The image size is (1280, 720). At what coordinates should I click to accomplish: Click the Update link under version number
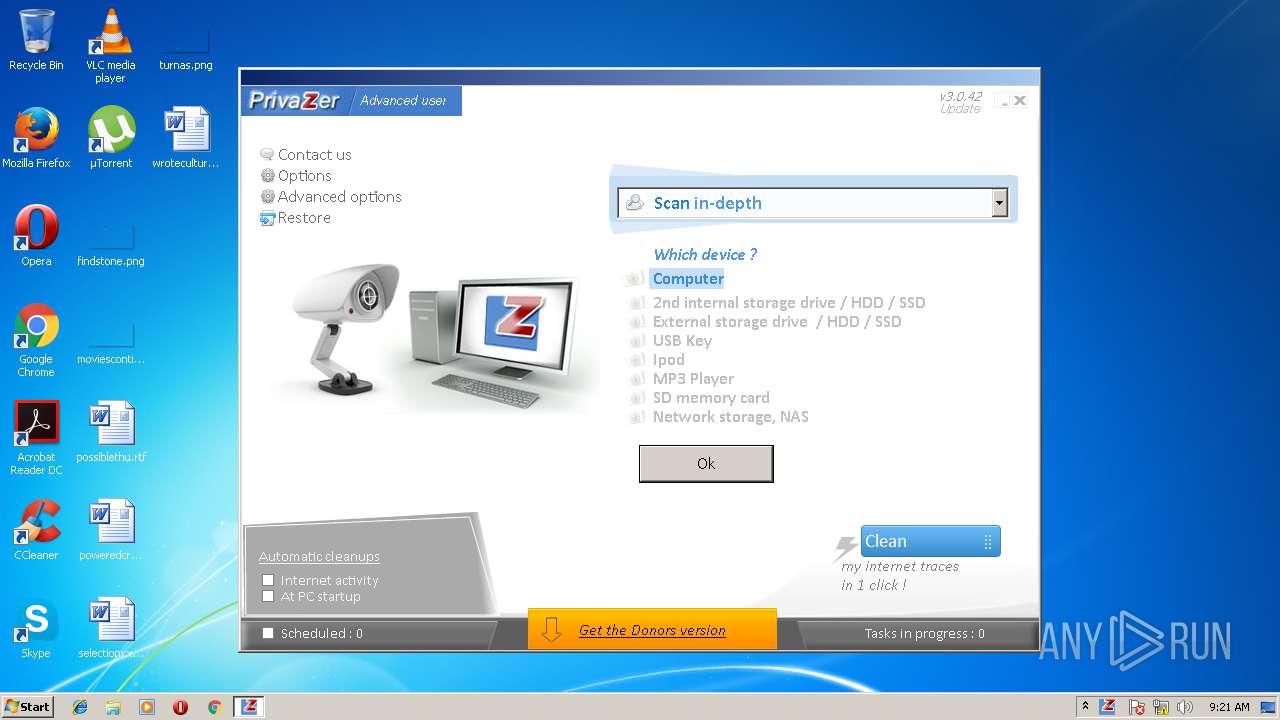(x=960, y=109)
